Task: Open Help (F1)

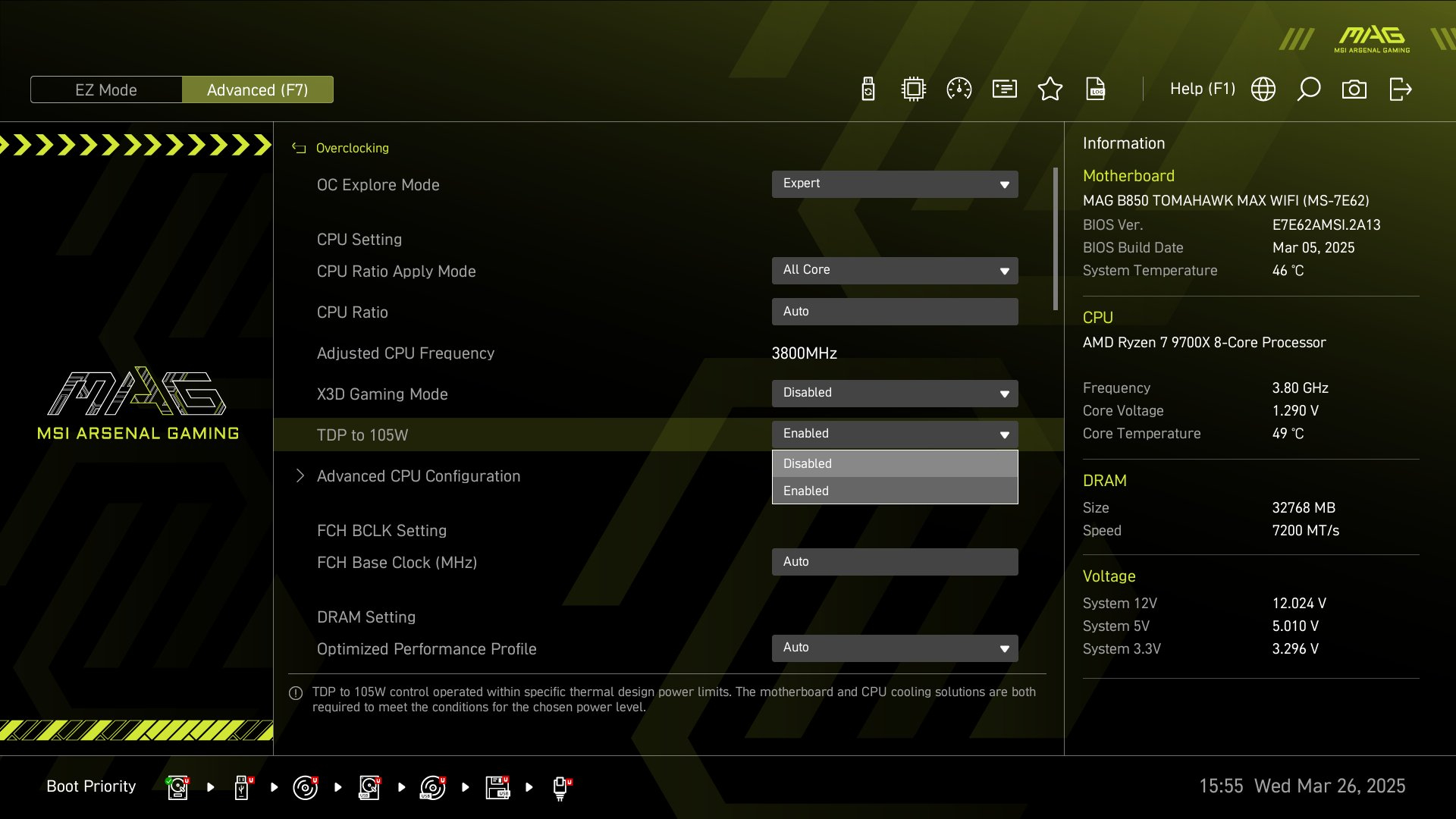Action: [x=1203, y=89]
